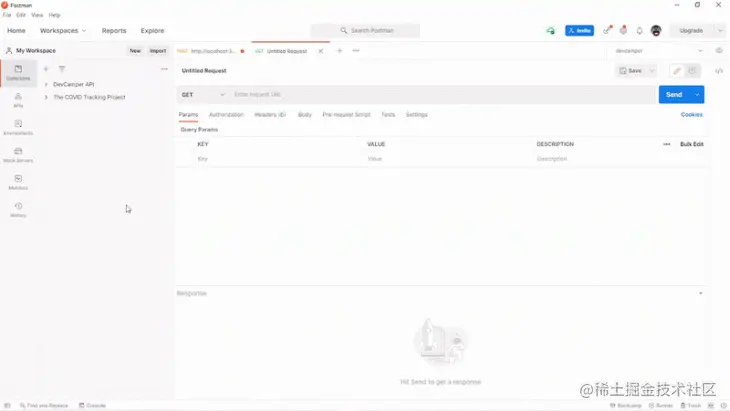Switch to the Headers tab
The height and width of the screenshot is (411, 730).
(270, 115)
